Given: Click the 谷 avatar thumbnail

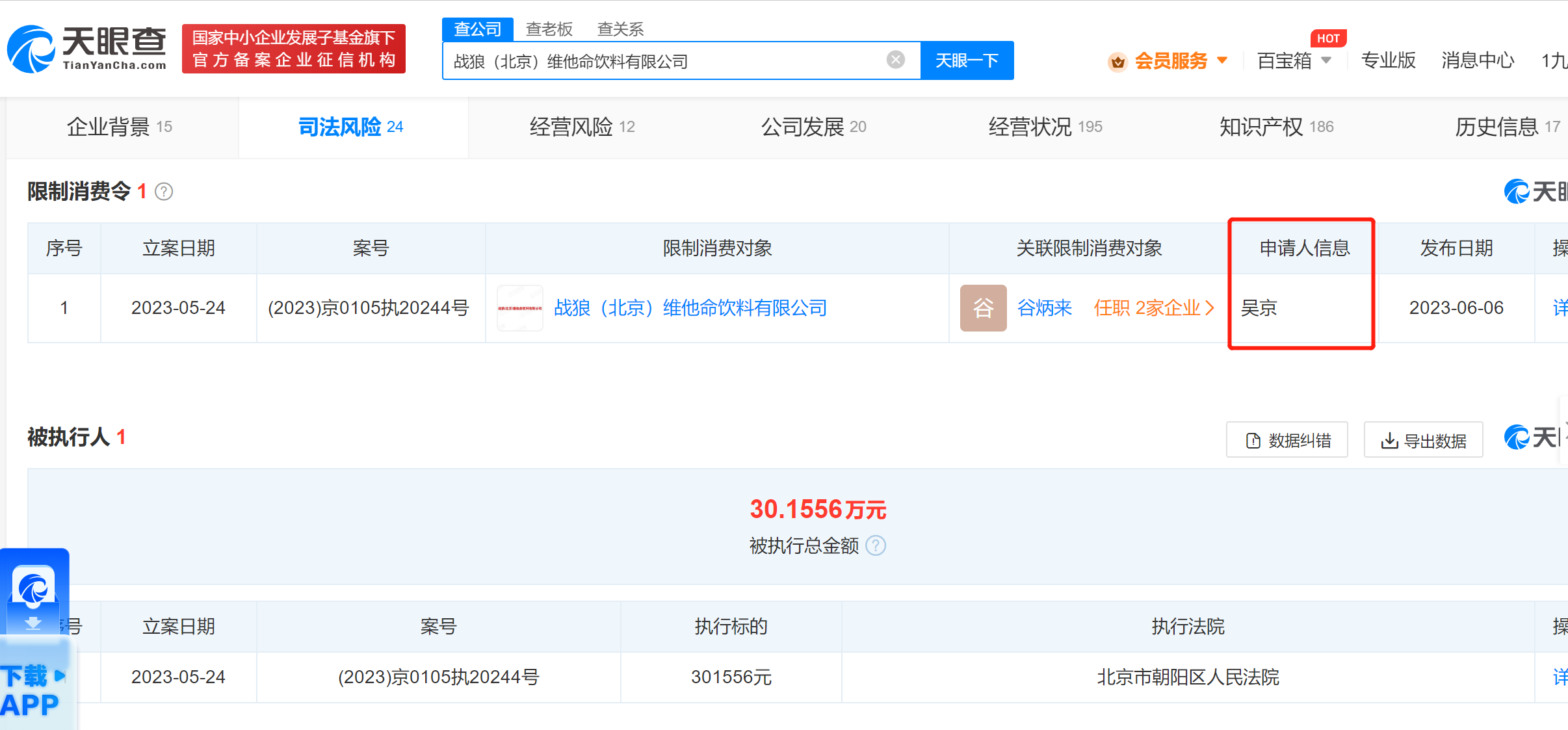Looking at the screenshot, I should [982, 308].
